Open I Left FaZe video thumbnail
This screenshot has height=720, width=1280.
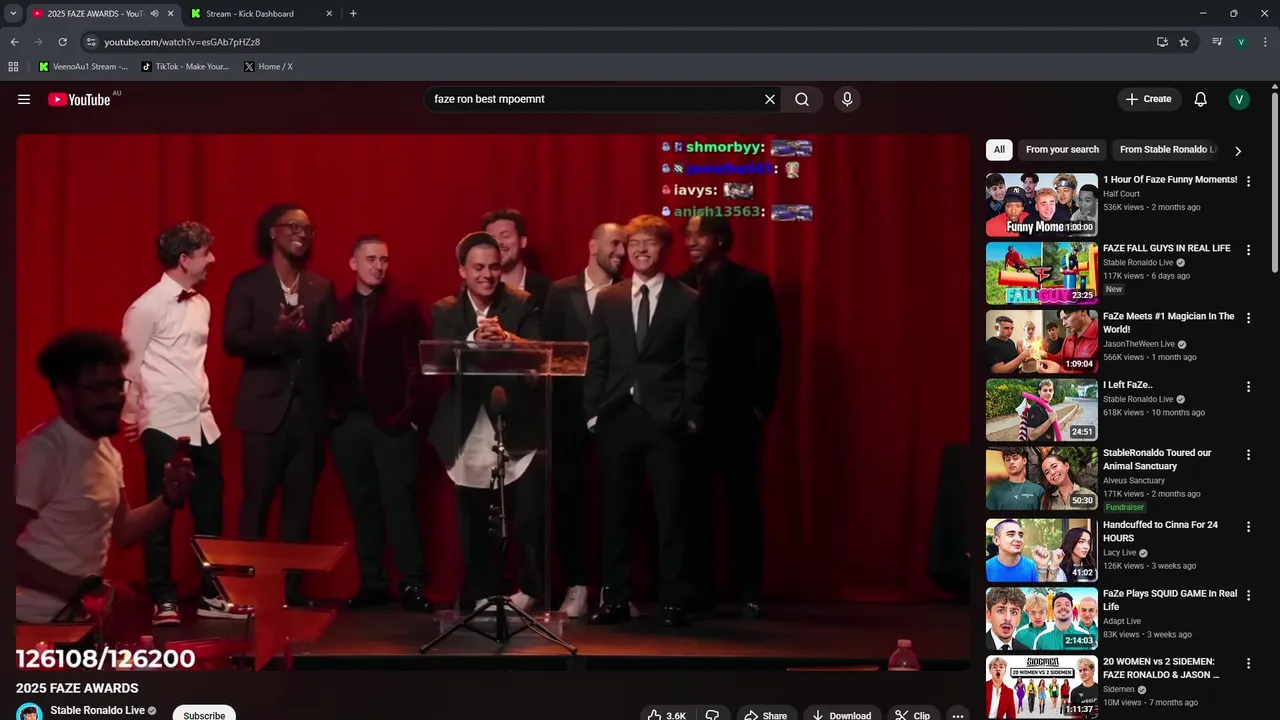(x=1041, y=409)
